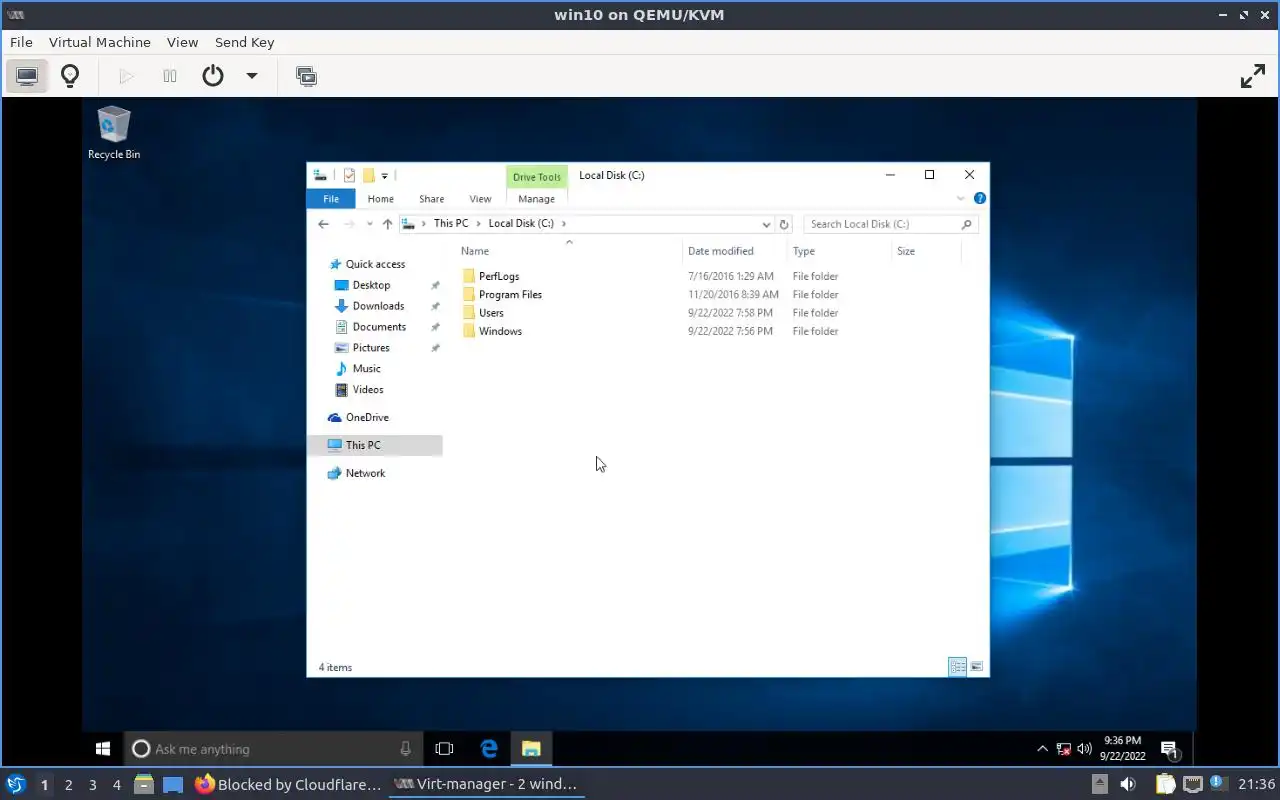1280x800 pixels.
Task: Select the PerfLogs folder
Action: [499, 276]
